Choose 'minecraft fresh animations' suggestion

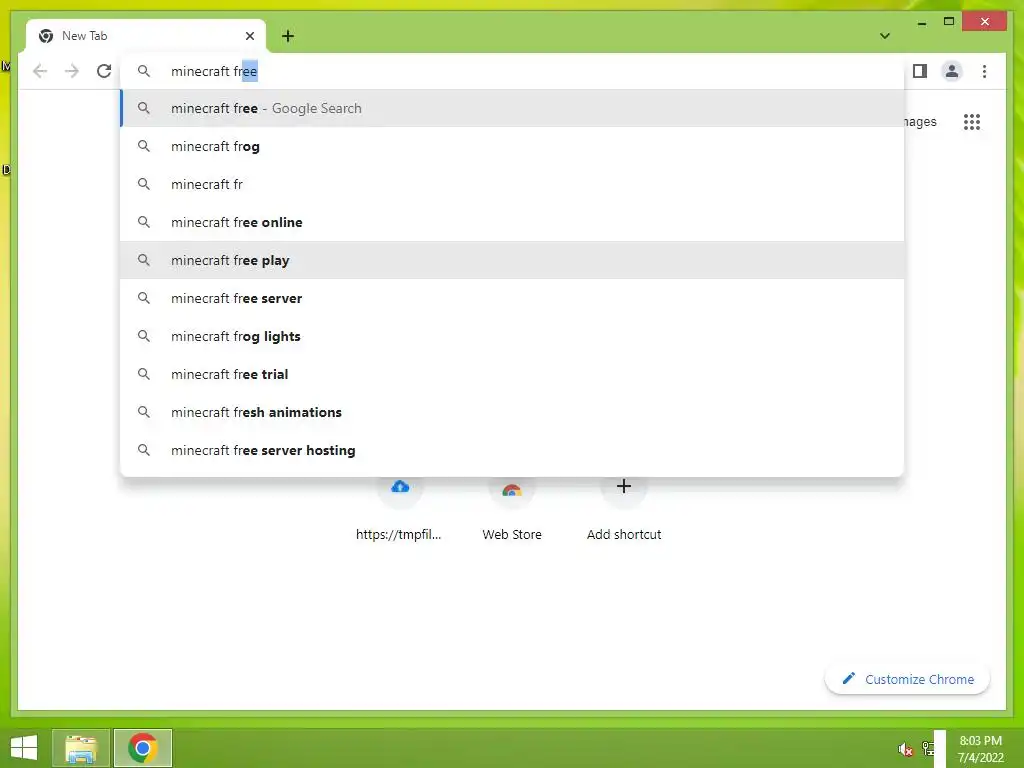(x=513, y=412)
